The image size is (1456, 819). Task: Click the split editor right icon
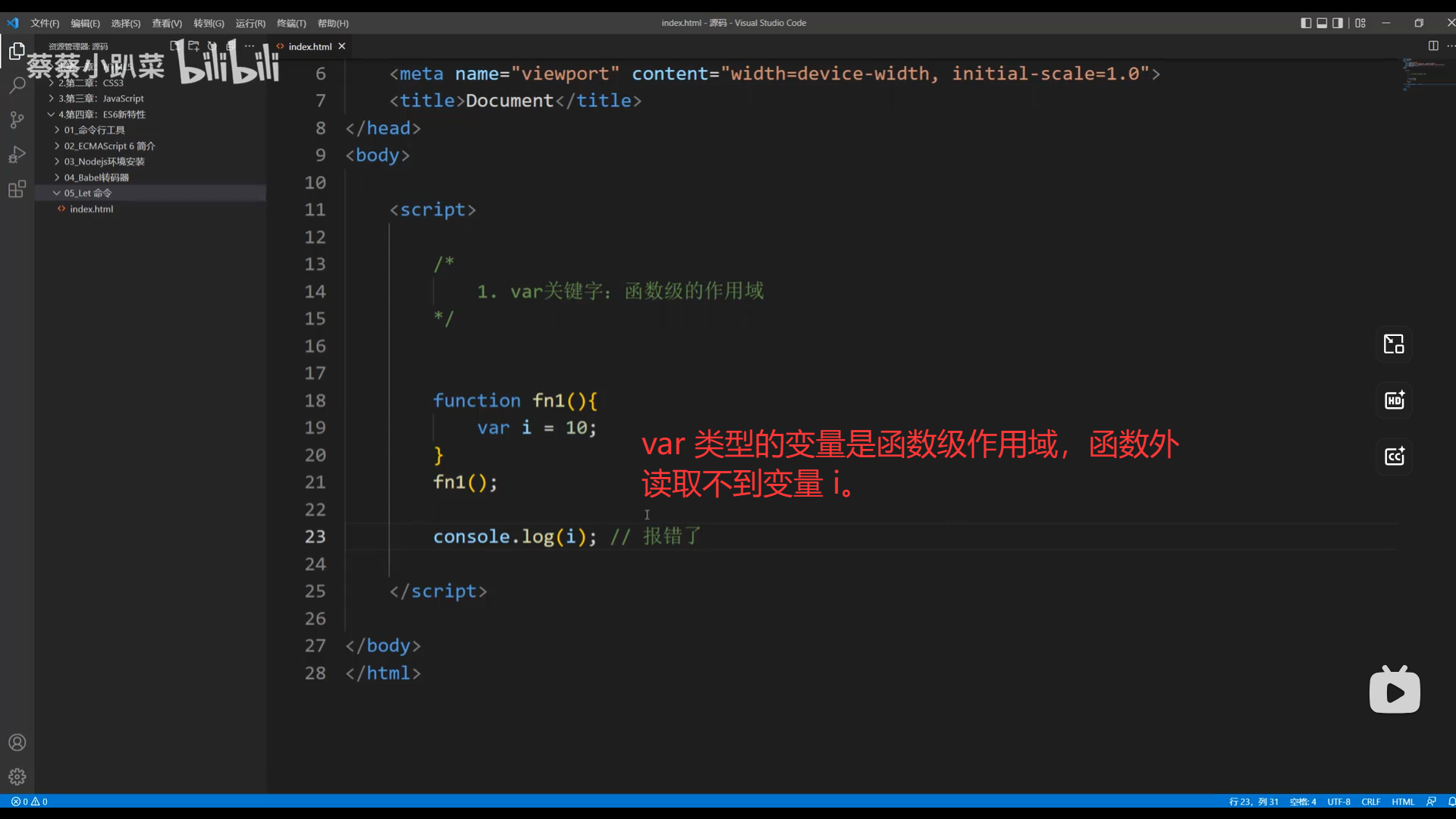coord(1433,46)
